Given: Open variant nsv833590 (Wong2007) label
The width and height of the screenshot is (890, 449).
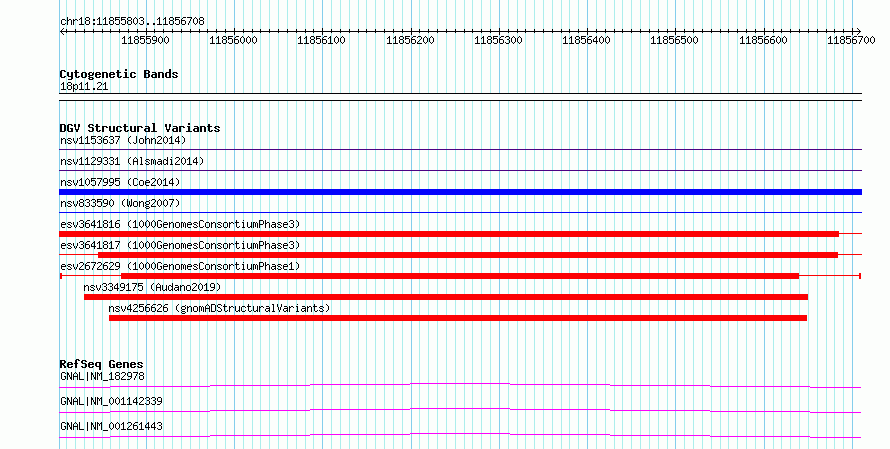Looking at the screenshot, I should [x=120, y=203].
